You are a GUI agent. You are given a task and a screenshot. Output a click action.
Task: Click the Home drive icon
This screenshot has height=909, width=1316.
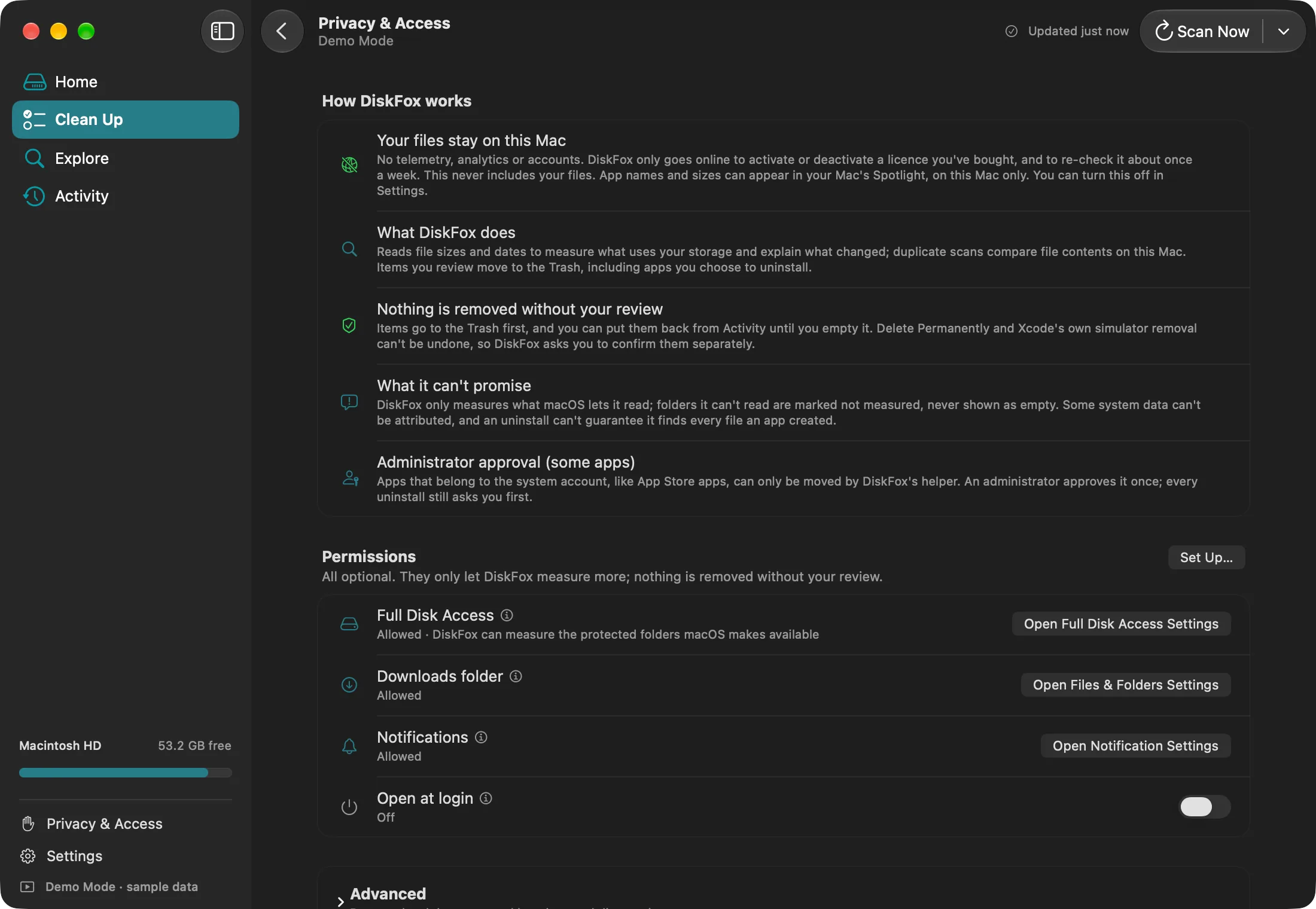tap(35, 82)
